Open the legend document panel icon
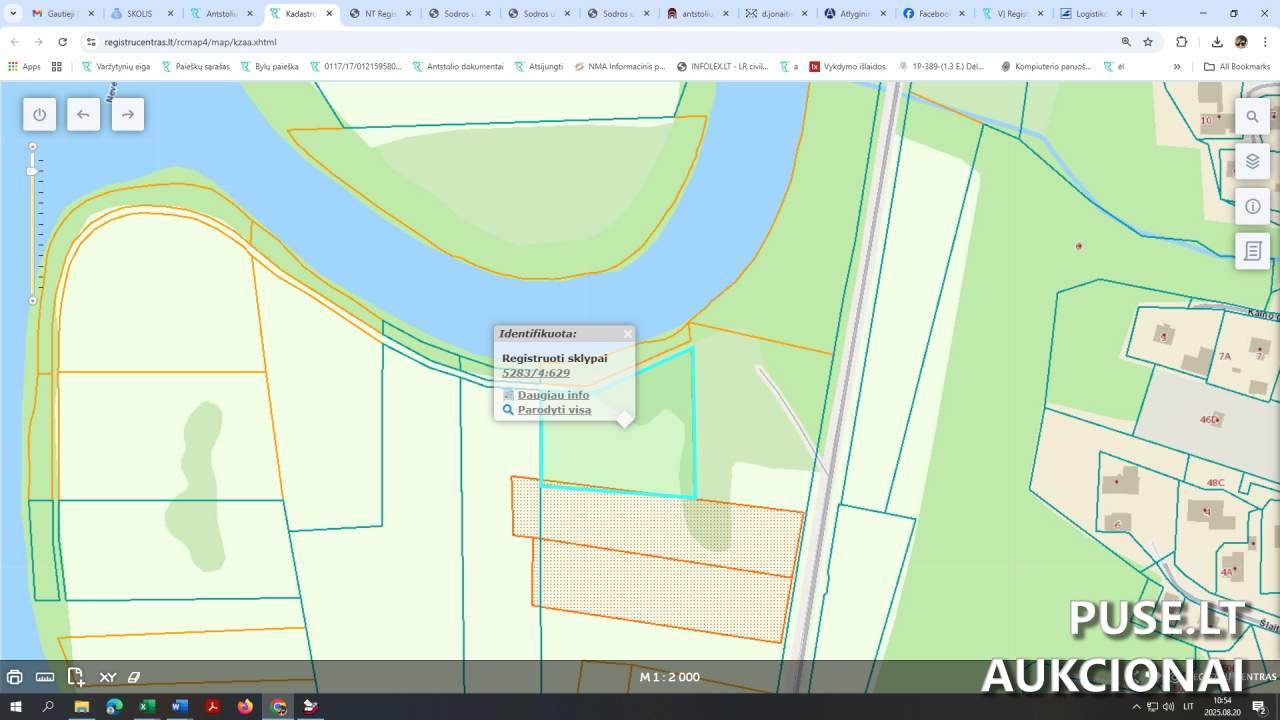Image resolution: width=1280 pixels, height=720 pixels. pos(1252,251)
